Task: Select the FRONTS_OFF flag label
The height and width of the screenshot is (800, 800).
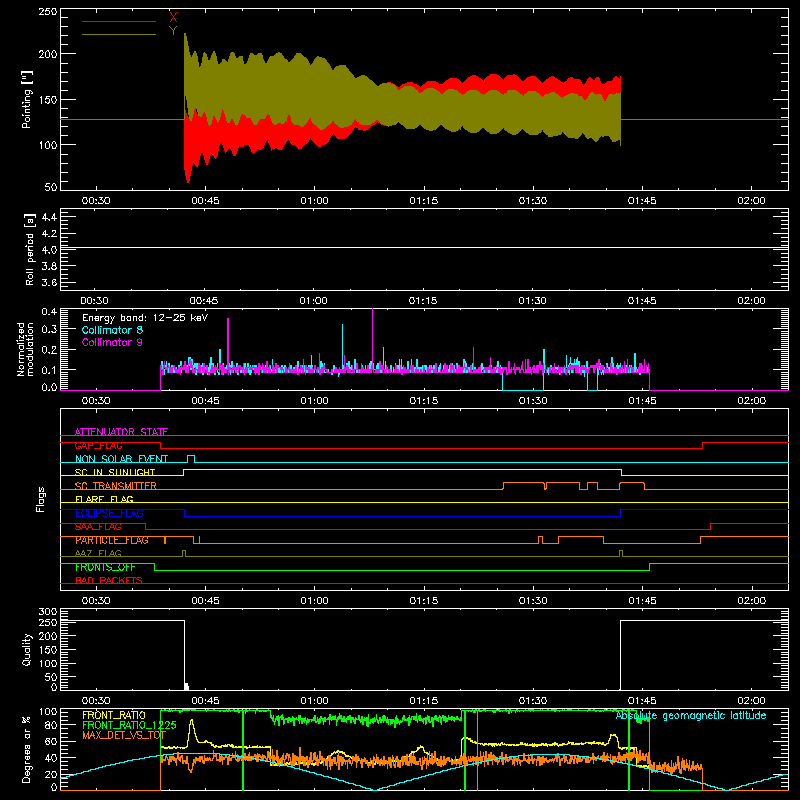Action: (x=105, y=567)
